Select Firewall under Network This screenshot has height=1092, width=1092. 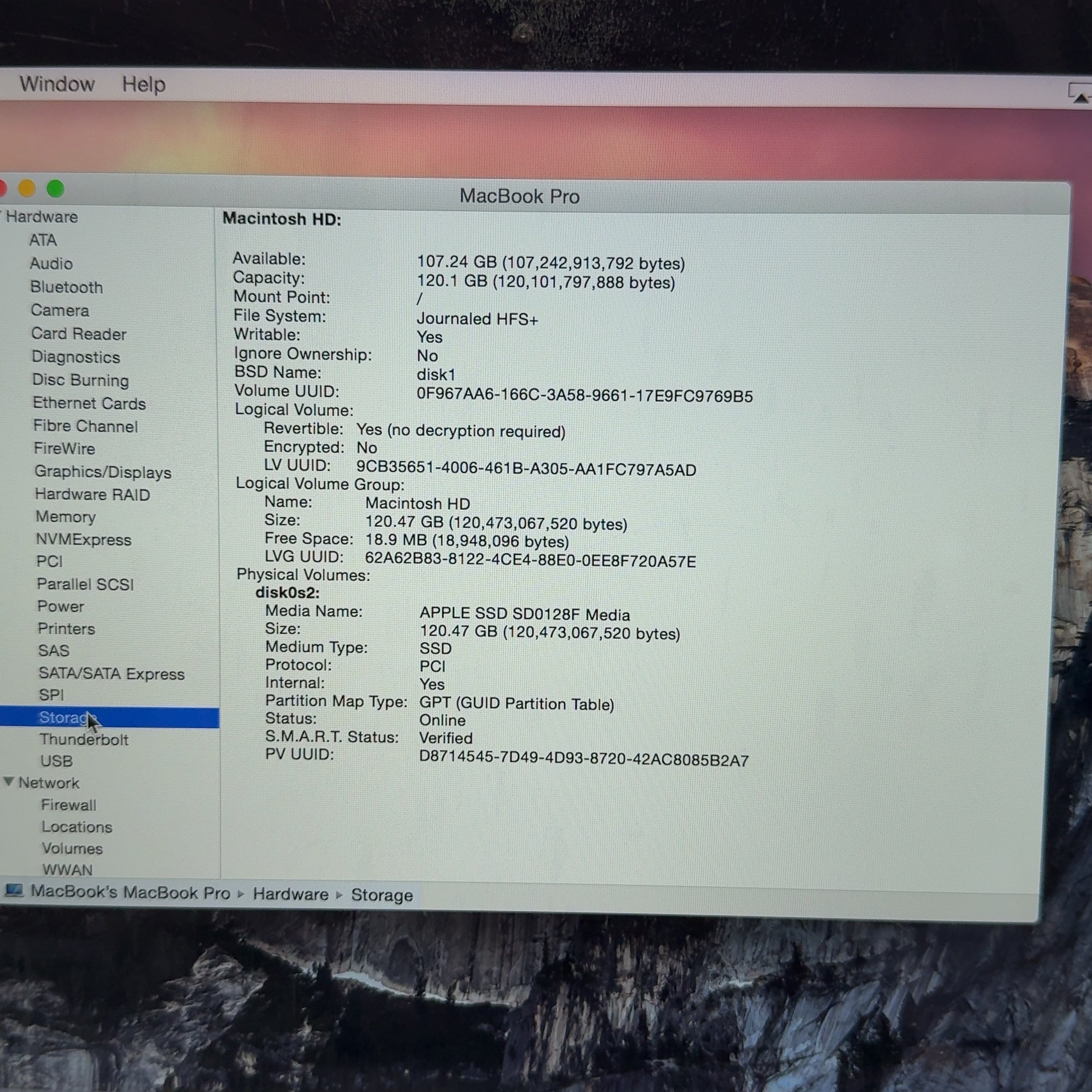click(x=69, y=805)
